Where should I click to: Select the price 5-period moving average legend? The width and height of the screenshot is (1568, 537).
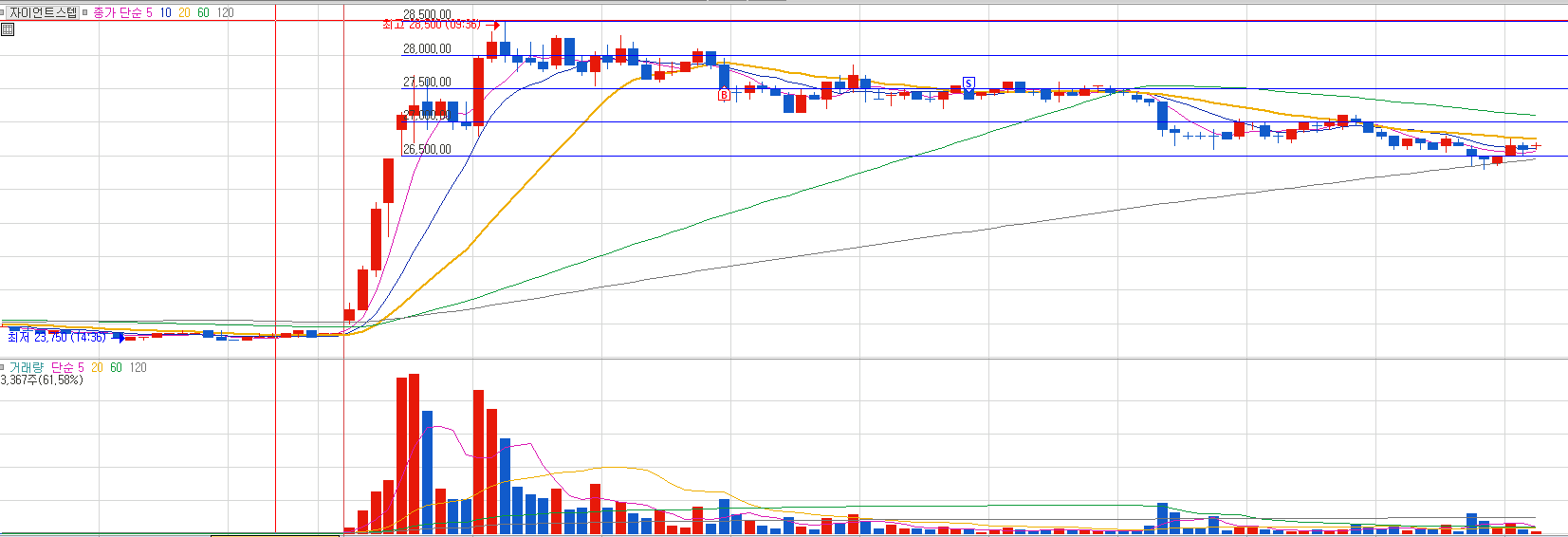point(149,12)
